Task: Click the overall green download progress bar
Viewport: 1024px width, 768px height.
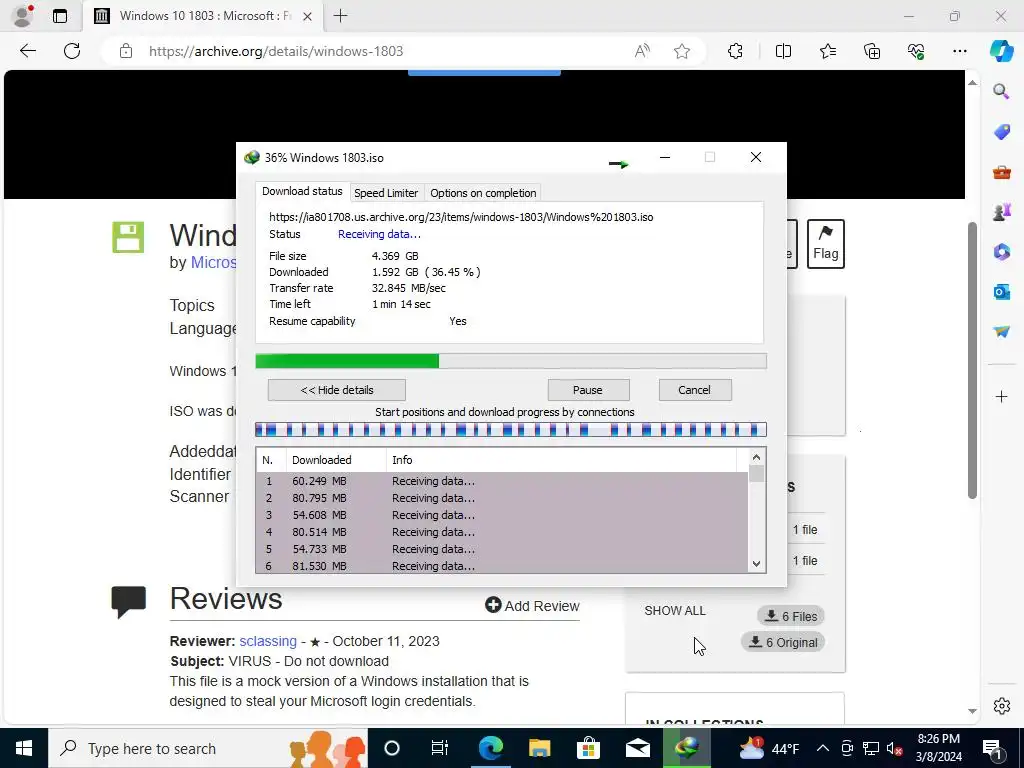Action: (x=511, y=361)
